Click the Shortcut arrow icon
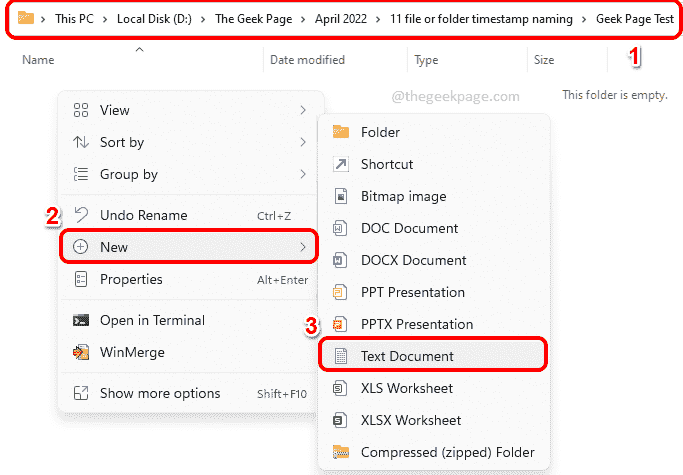Viewport: 683px width, 475px height. [x=341, y=164]
